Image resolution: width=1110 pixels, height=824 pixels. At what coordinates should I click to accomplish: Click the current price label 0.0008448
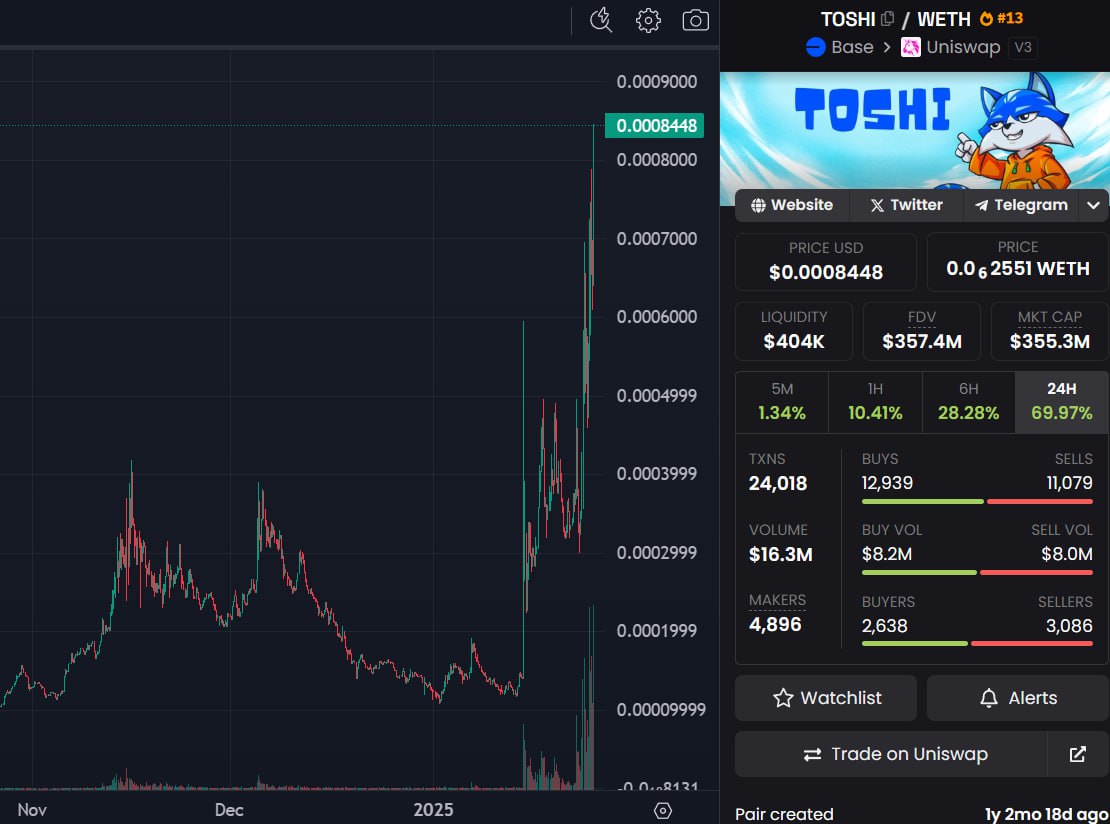[x=655, y=126]
